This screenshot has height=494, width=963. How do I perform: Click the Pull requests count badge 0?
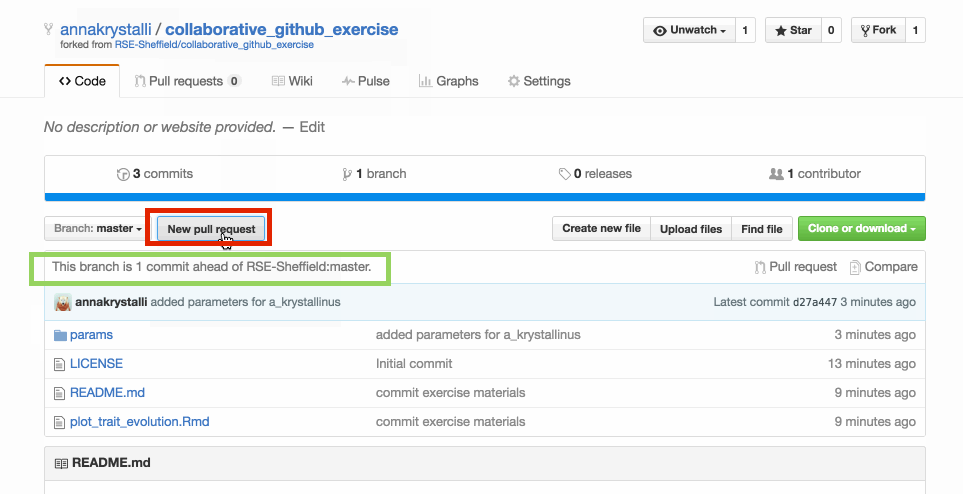pos(233,81)
